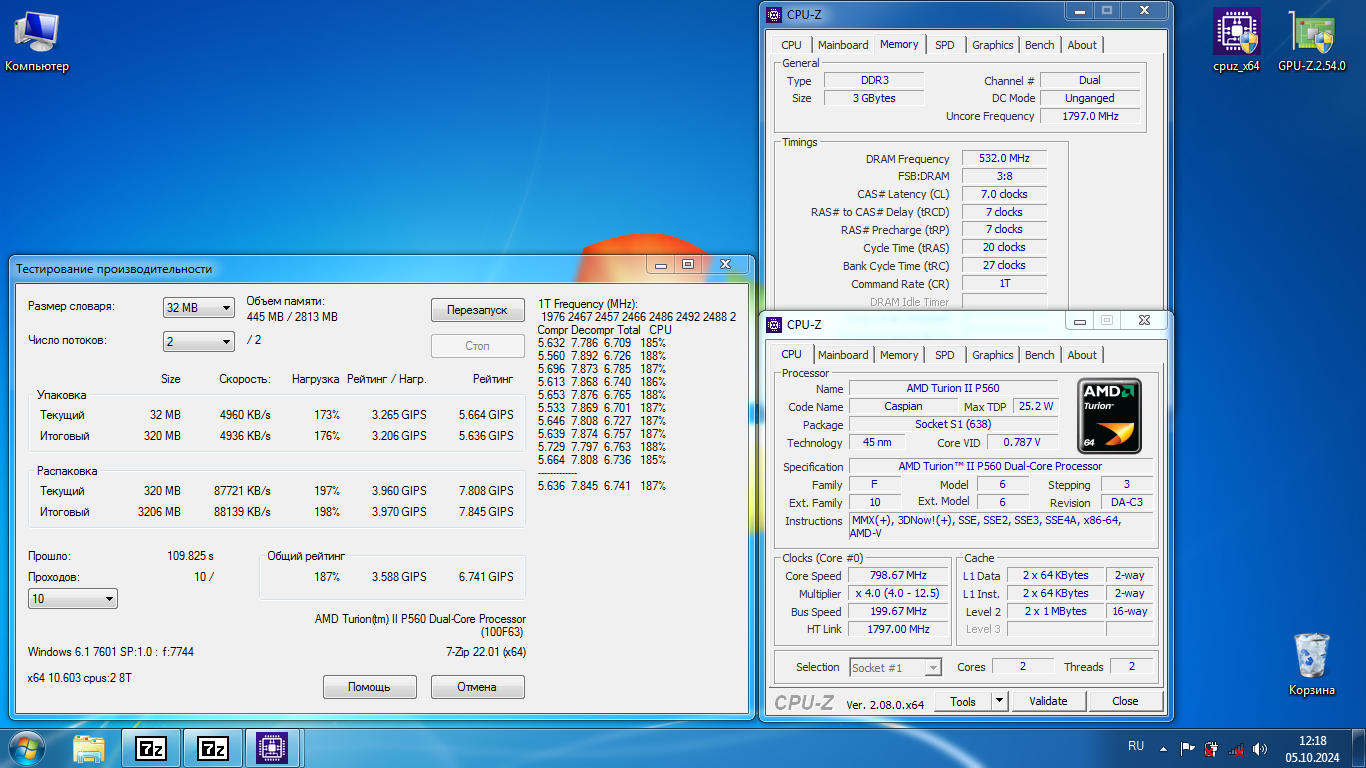The image size is (1366, 768).
Task: Click the DRAM Frequency value 532.0 MHz
Action: point(1004,159)
